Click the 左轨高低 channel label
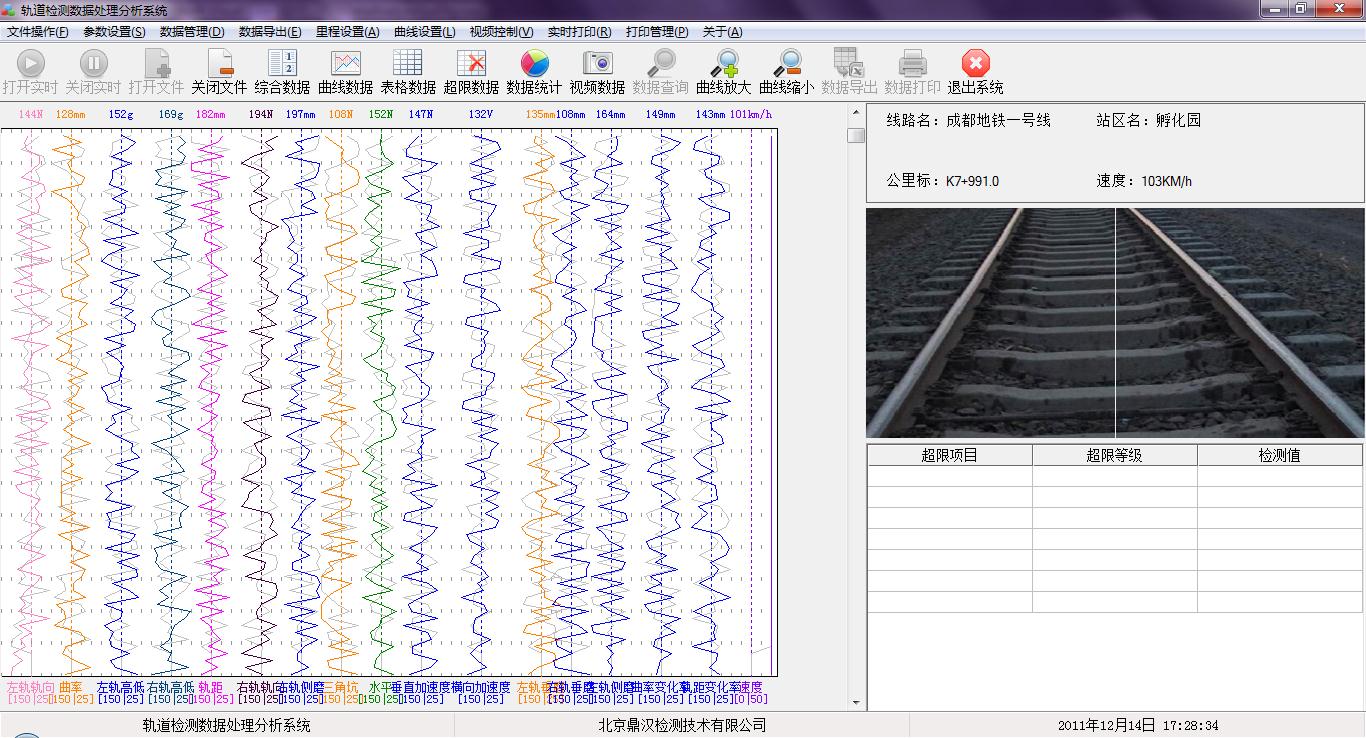 point(121,687)
